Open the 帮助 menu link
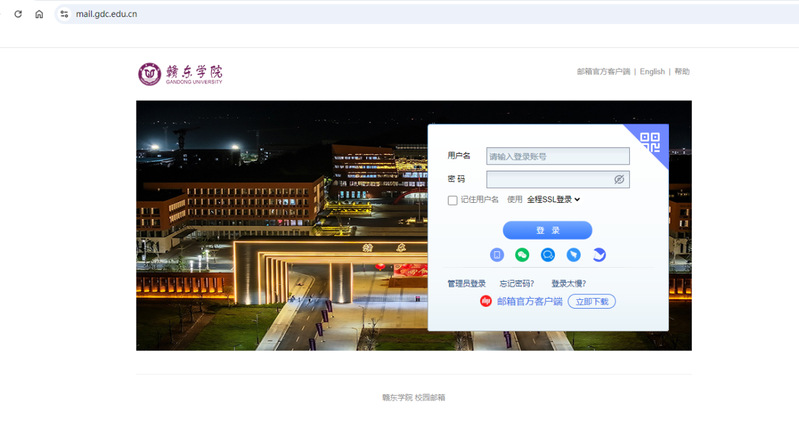Screen dimensions: 799x429 (682, 72)
